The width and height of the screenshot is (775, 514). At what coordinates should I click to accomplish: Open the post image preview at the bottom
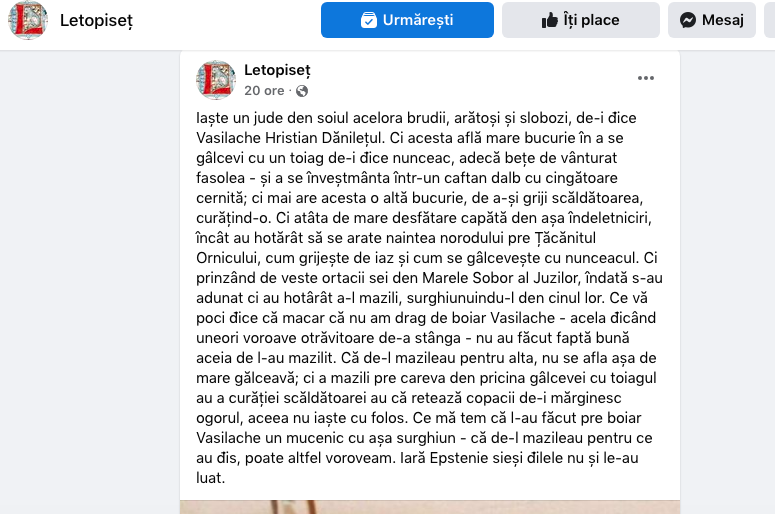tap(430, 506)
